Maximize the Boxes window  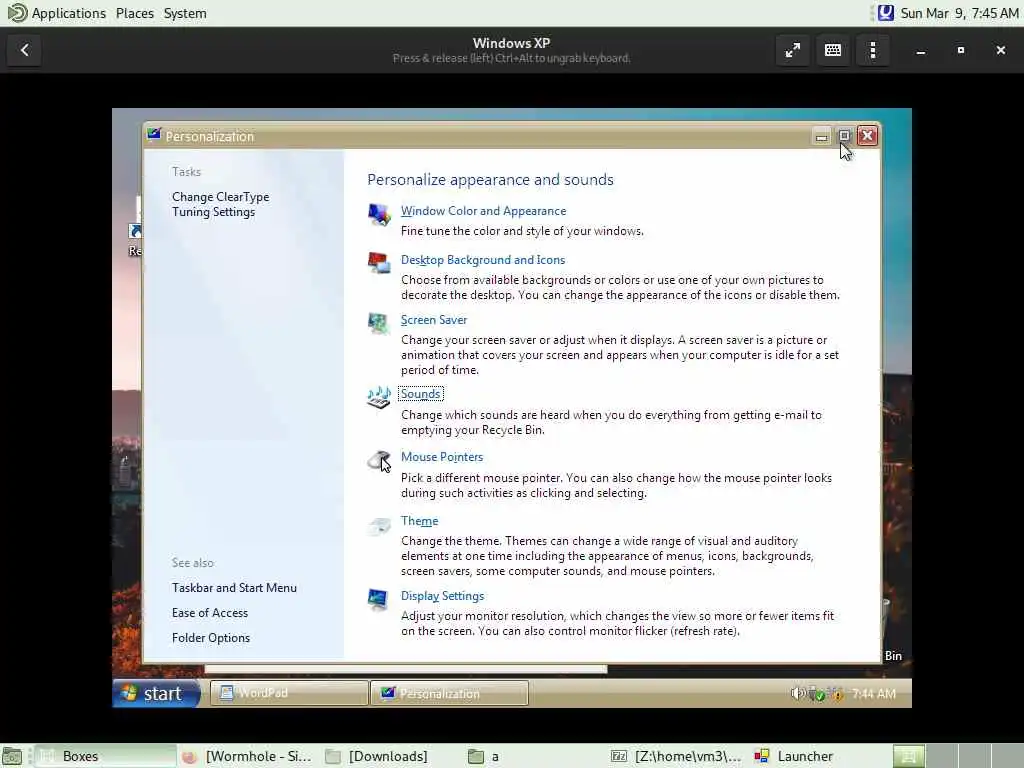pos(961,50)
